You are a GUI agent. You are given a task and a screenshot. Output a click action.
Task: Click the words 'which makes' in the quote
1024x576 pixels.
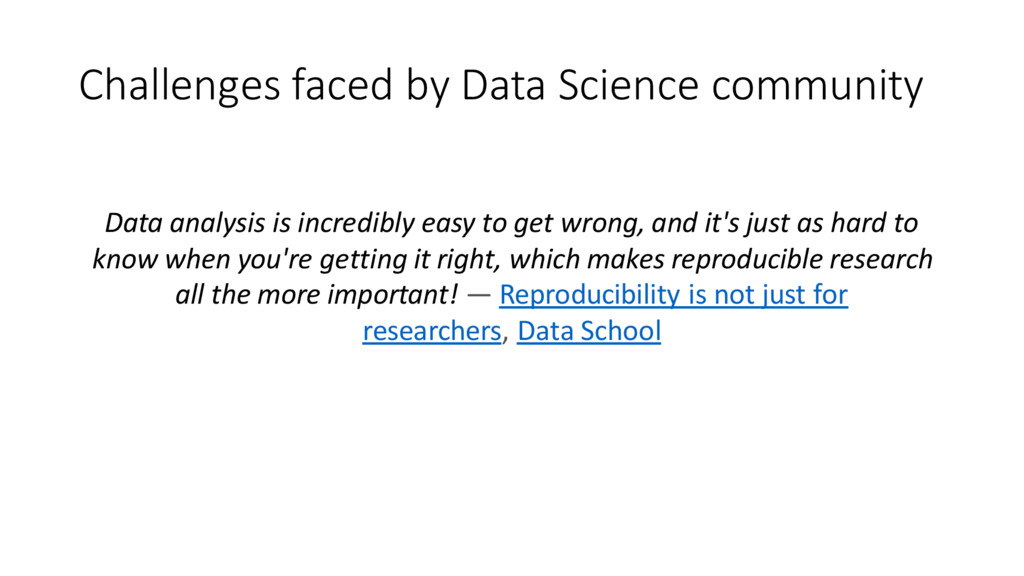click(587, 259)
